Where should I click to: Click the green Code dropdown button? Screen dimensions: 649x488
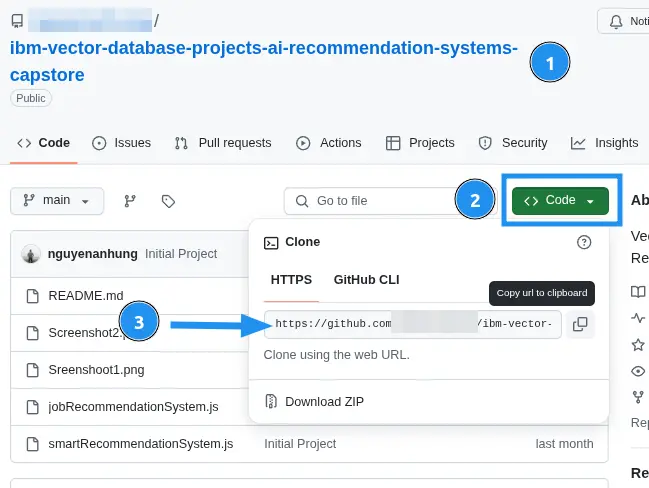560,200
